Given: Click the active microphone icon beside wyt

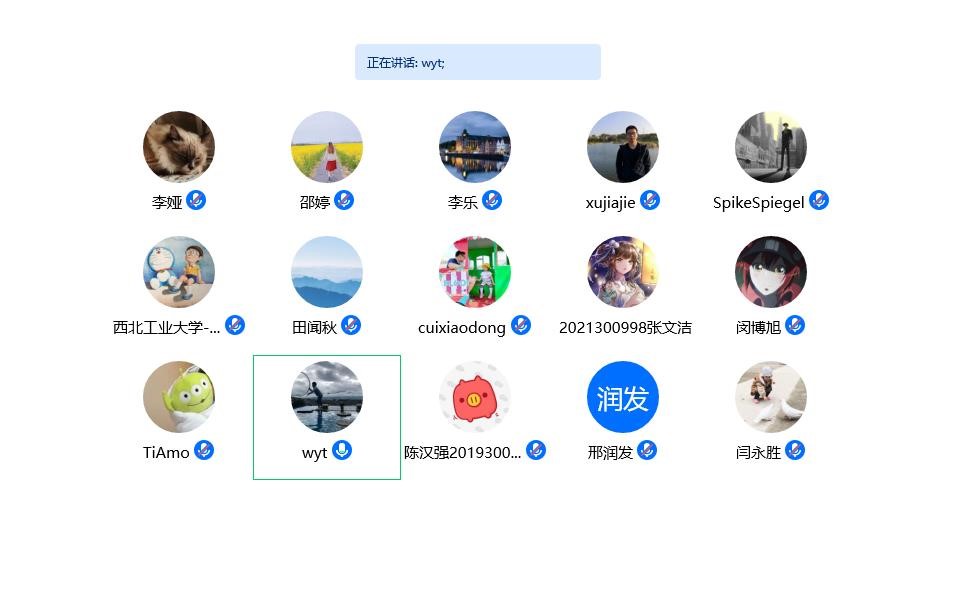Looking at the screenshot, I should (342, 450).
